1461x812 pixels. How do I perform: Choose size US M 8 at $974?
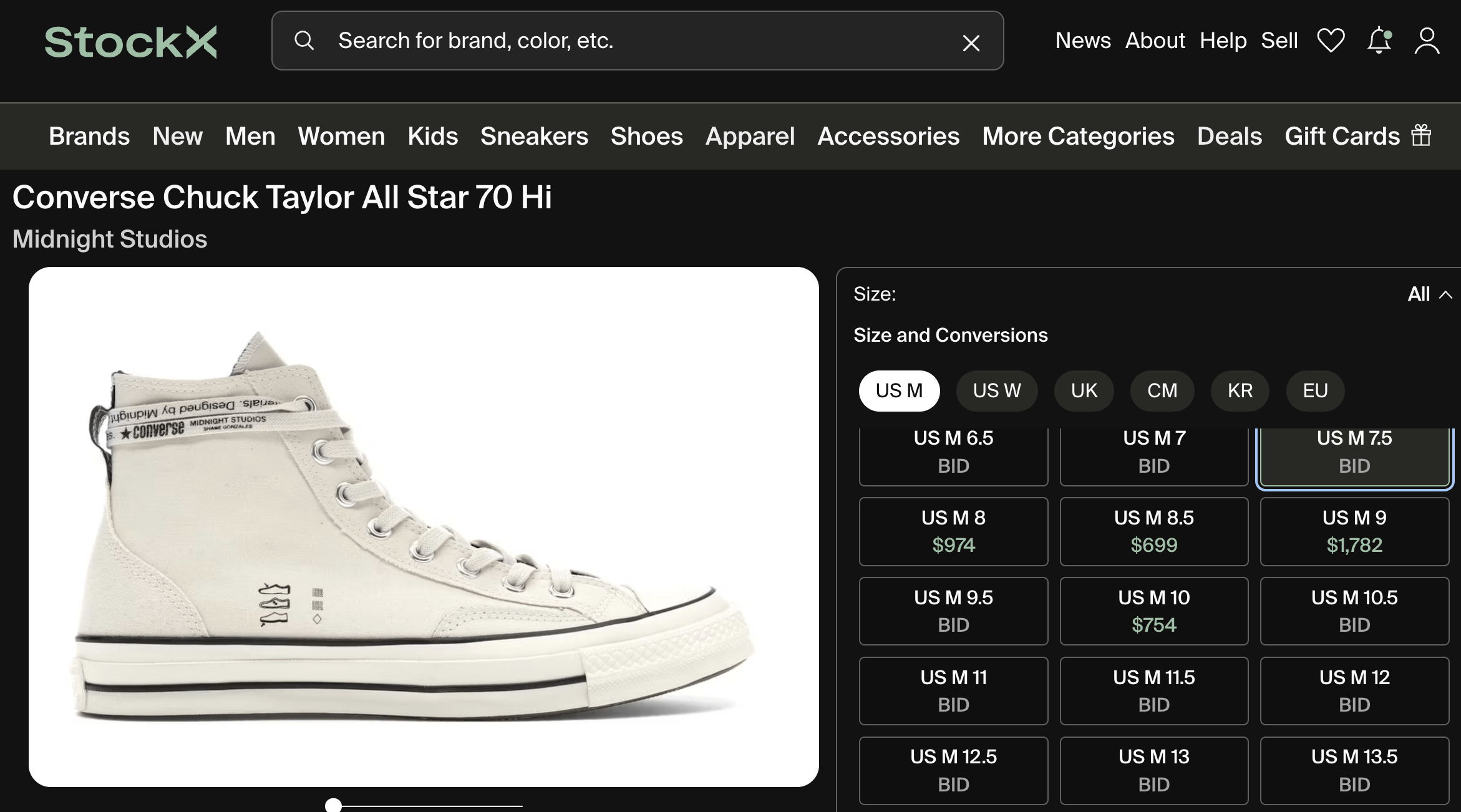pos(953,531)
